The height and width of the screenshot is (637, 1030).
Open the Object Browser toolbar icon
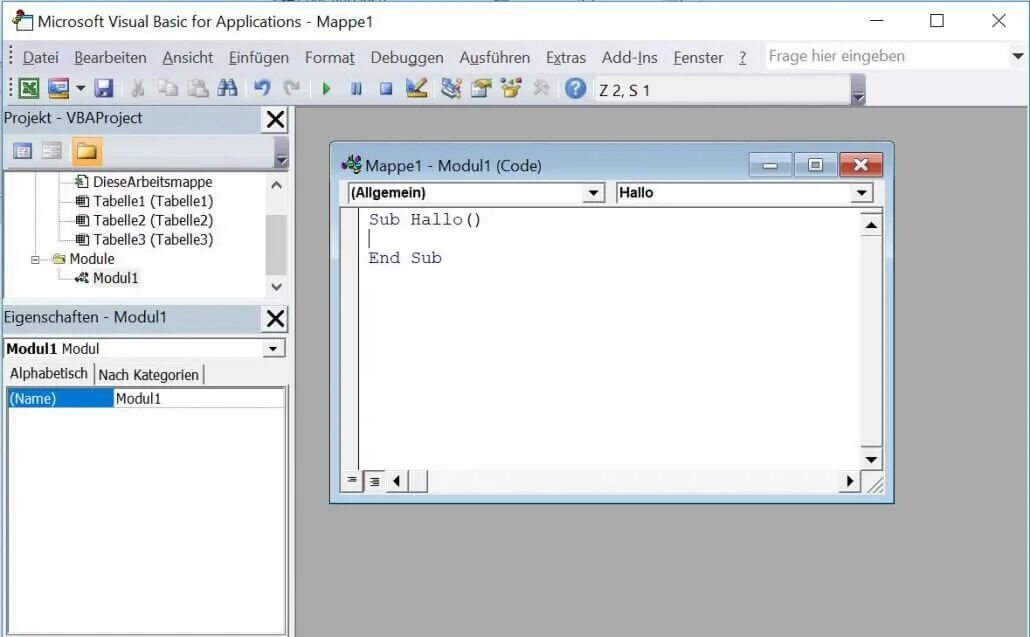coord(511,88)
